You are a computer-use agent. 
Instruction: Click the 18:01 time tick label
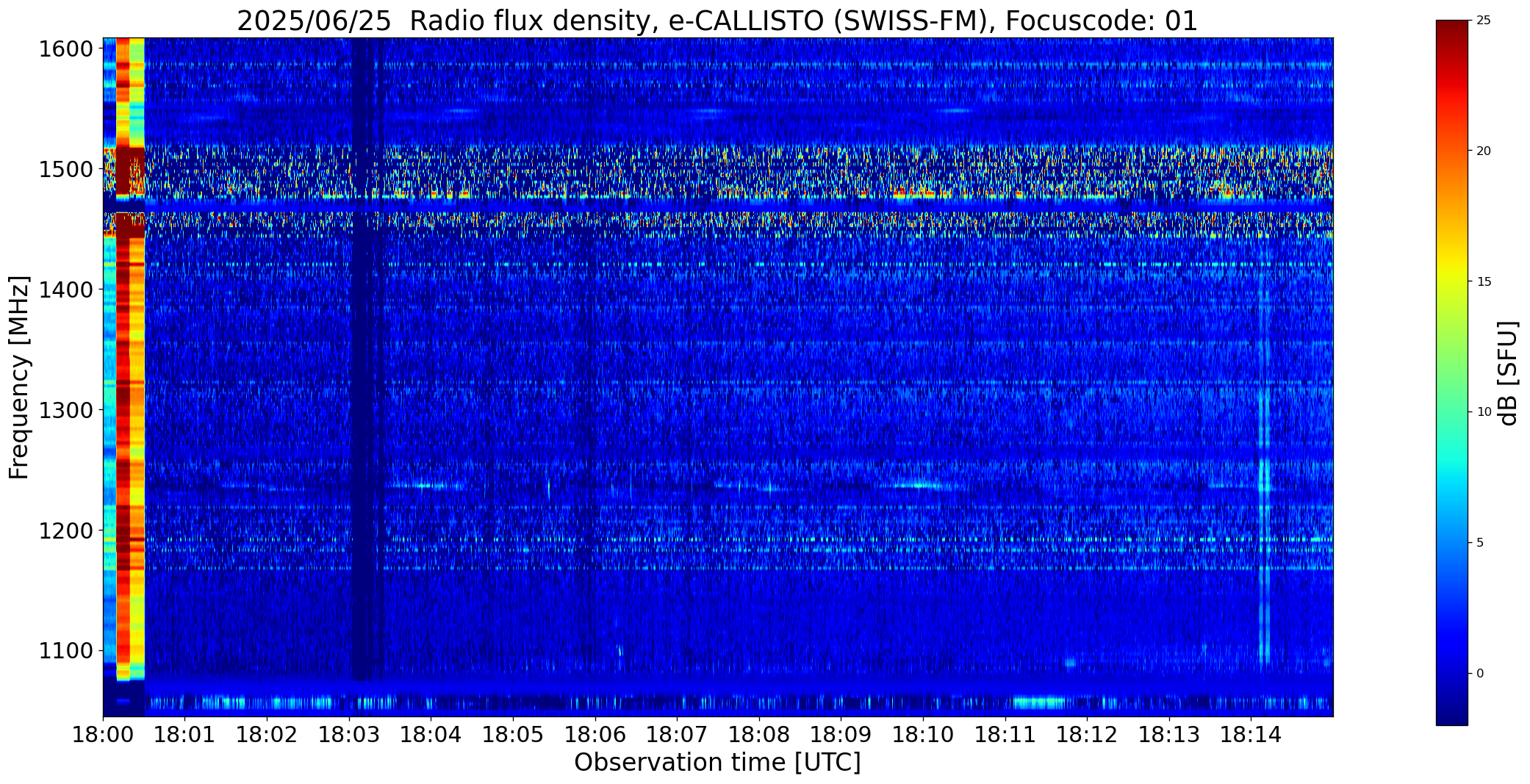click(x=185, y=735)
